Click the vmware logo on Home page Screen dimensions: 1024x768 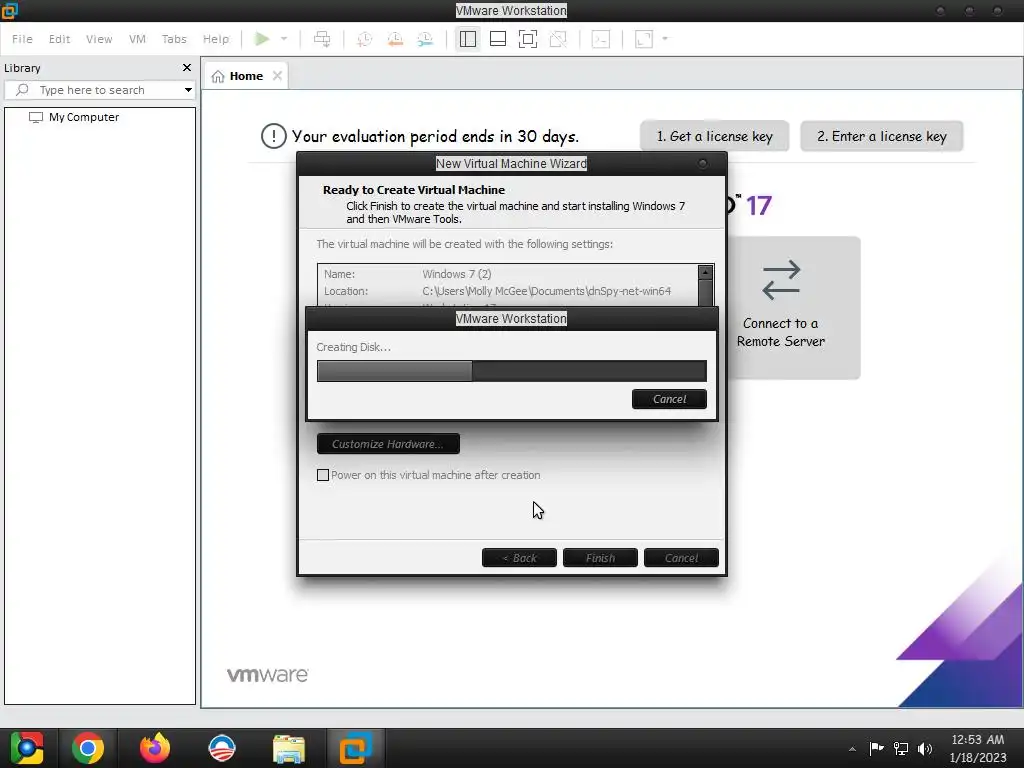point(268,675)
